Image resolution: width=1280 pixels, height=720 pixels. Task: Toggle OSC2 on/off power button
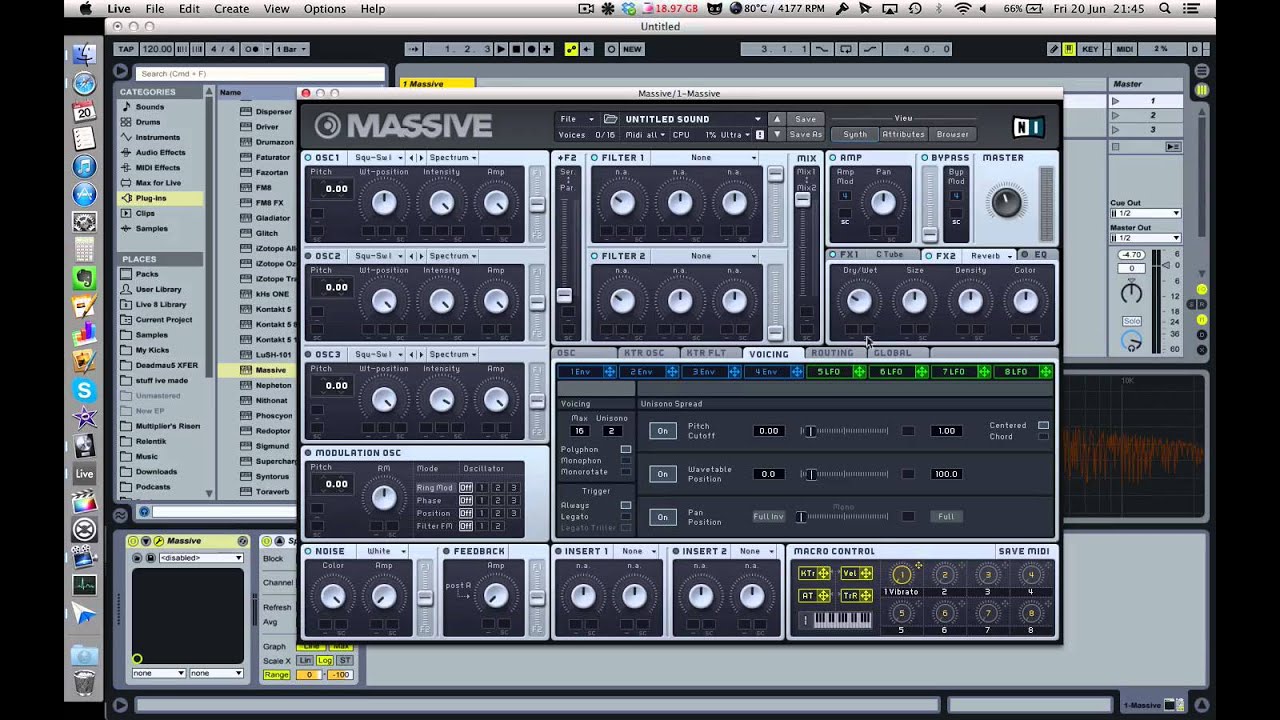[309, 256]
